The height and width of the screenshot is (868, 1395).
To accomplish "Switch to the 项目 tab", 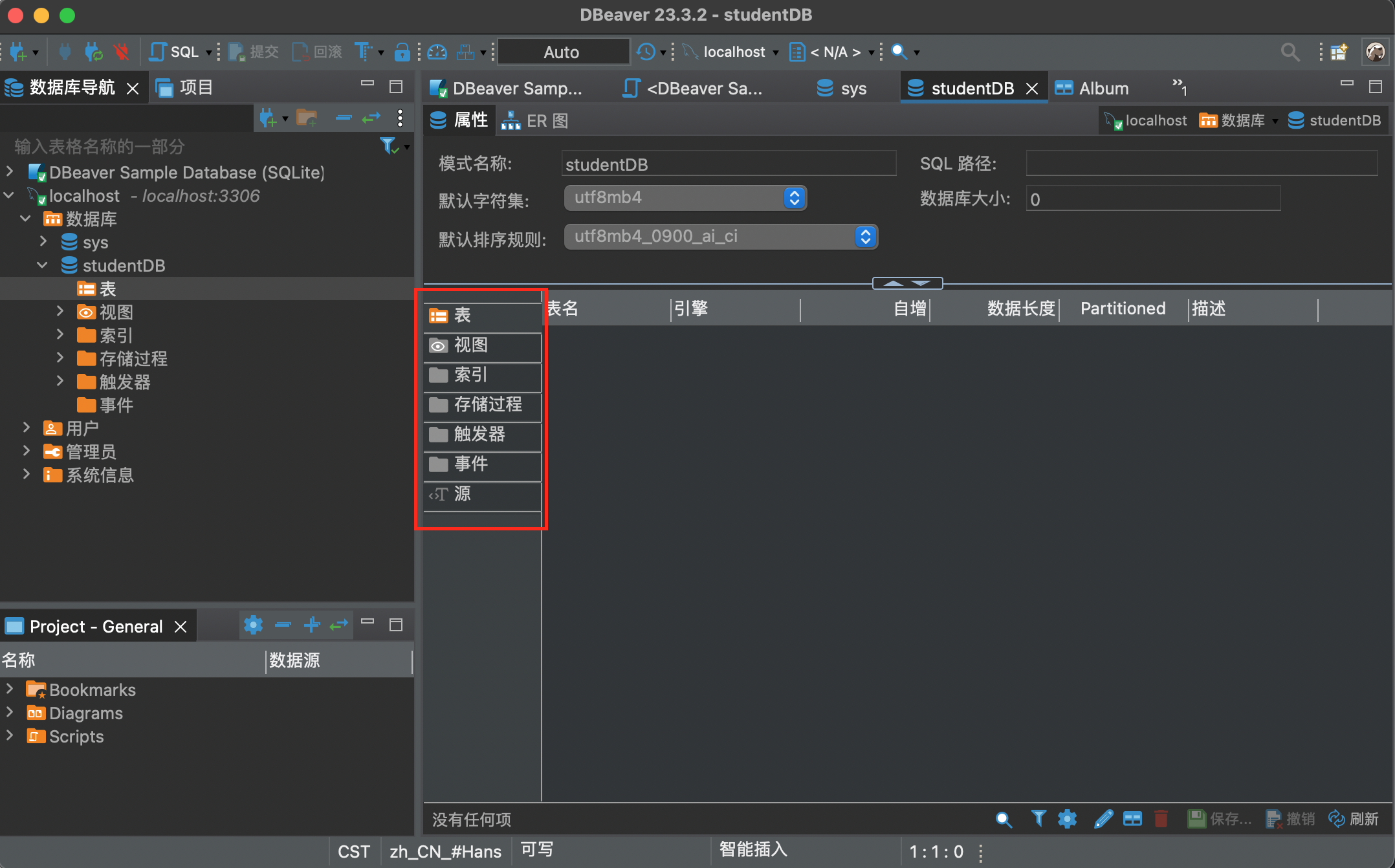I will (x=184, y=87).
